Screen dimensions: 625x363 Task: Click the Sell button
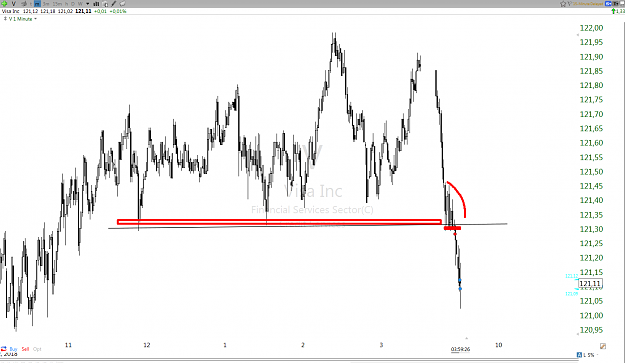coord(25,349)
